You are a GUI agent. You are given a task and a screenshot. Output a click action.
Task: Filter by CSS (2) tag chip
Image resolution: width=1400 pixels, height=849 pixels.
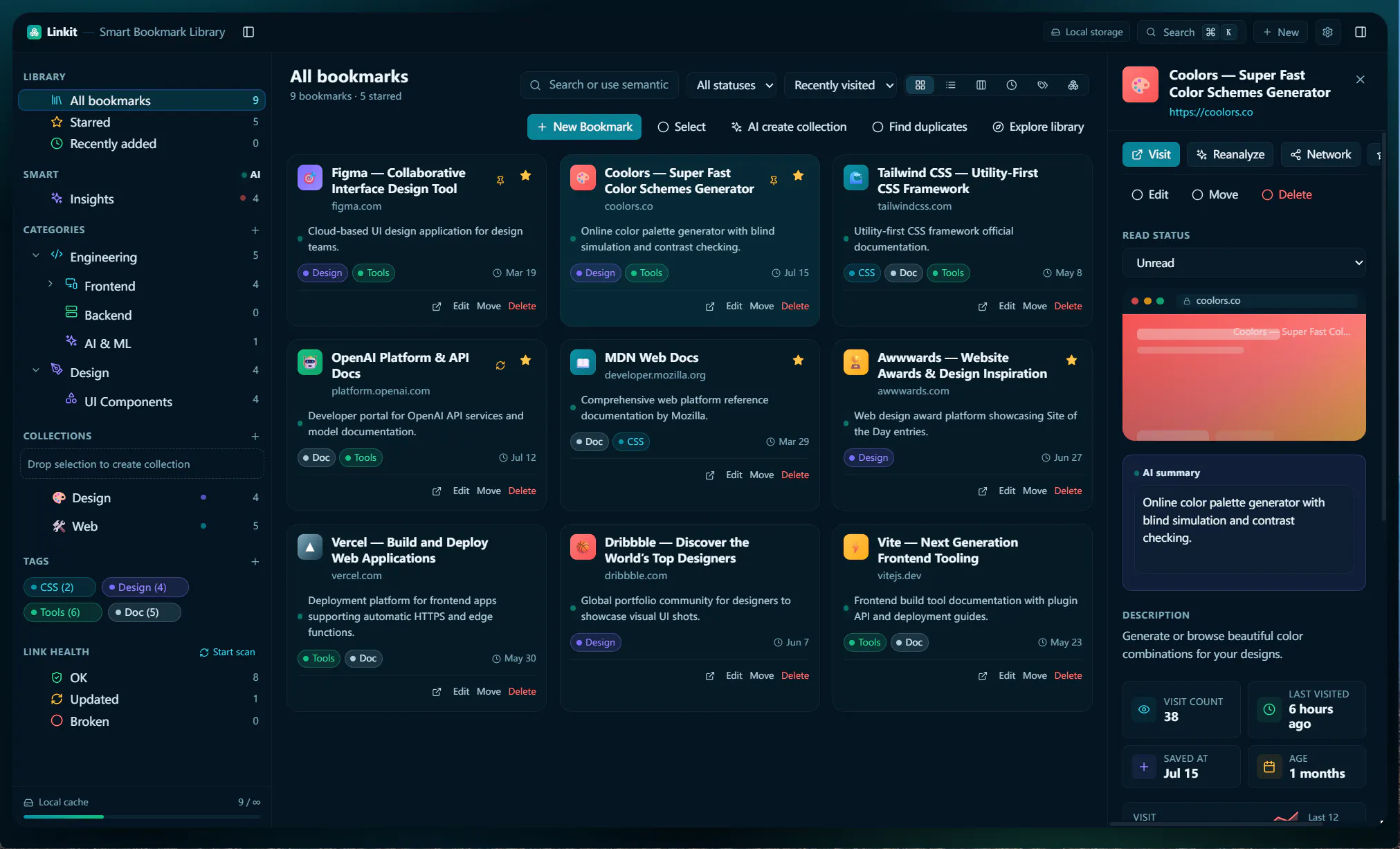pyautogui.click(x=59, y=587)
